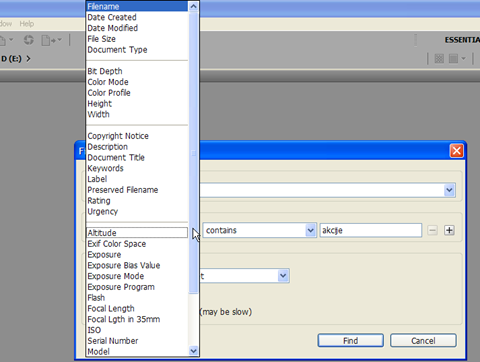Choose Date Created option
480x362 pixels.
(x=137, y=17)
